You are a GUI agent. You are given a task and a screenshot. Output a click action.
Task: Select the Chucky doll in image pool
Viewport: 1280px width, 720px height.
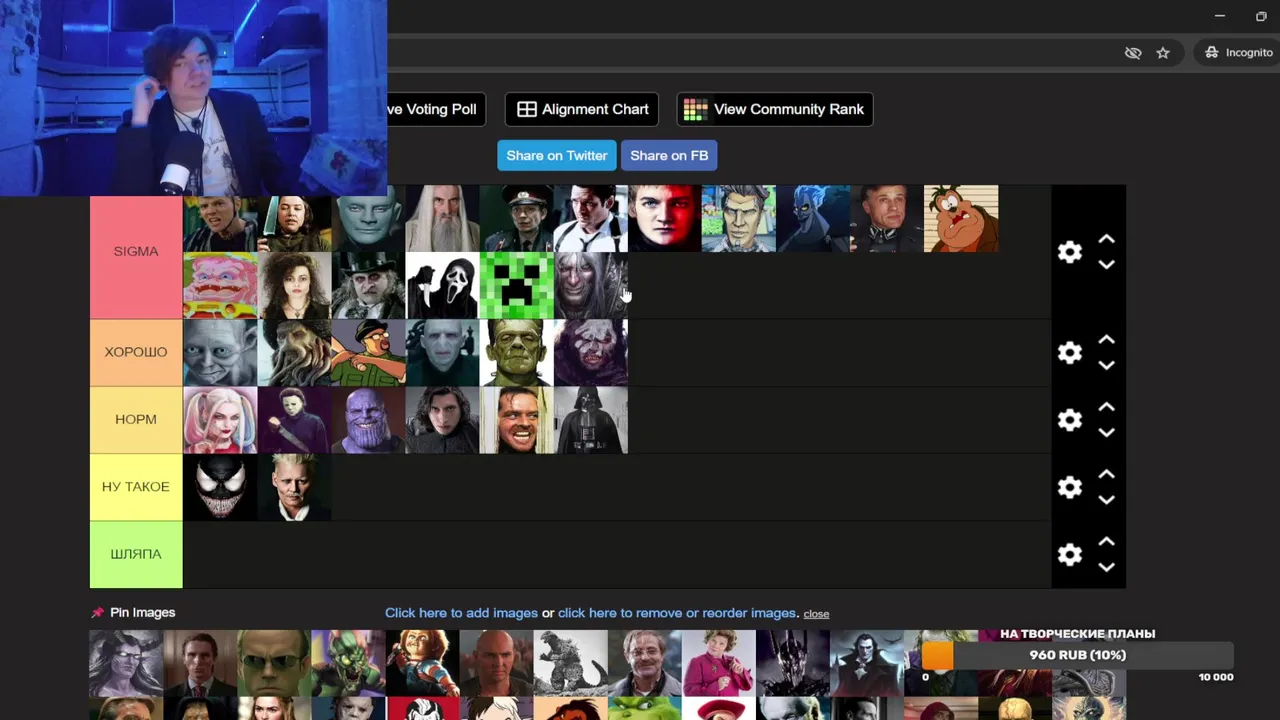tap(423, 663)
